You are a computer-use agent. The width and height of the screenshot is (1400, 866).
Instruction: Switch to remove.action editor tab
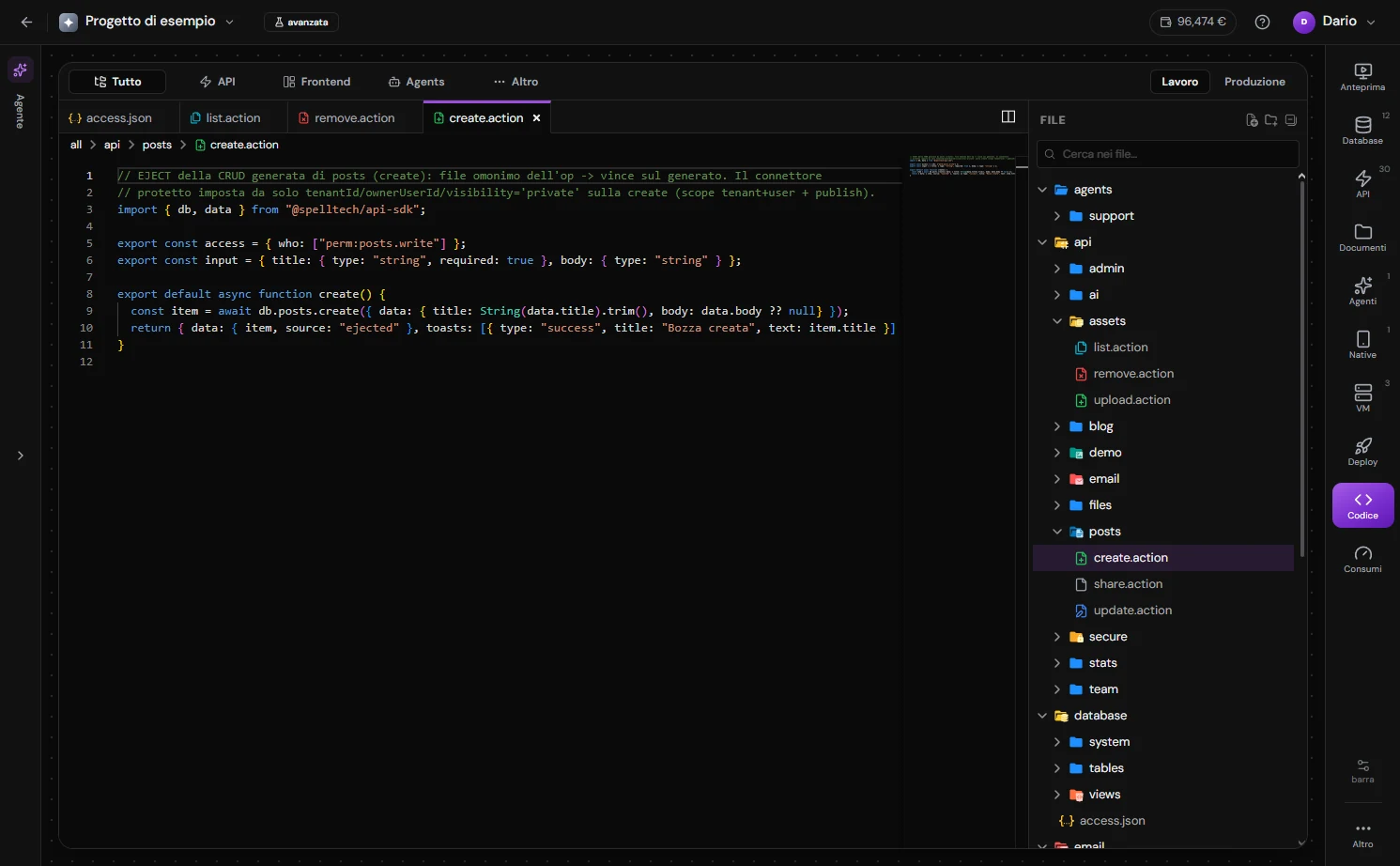click(x=354, y=118)
